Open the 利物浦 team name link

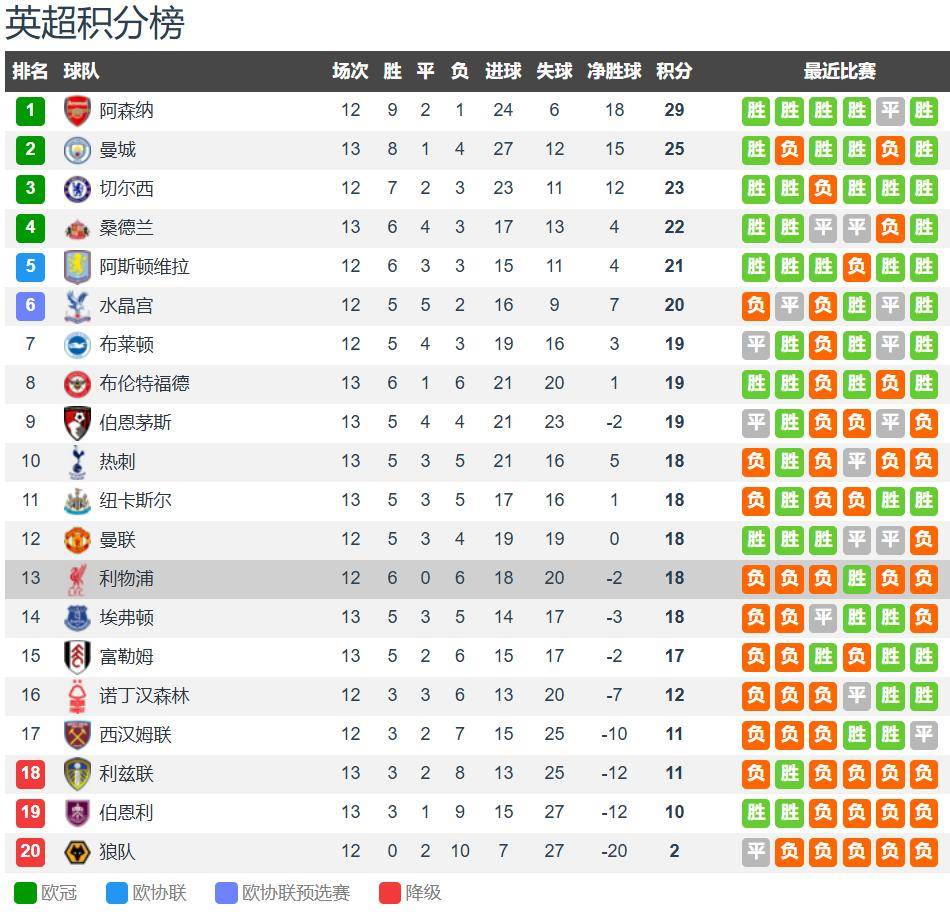[x=126, y=578]
